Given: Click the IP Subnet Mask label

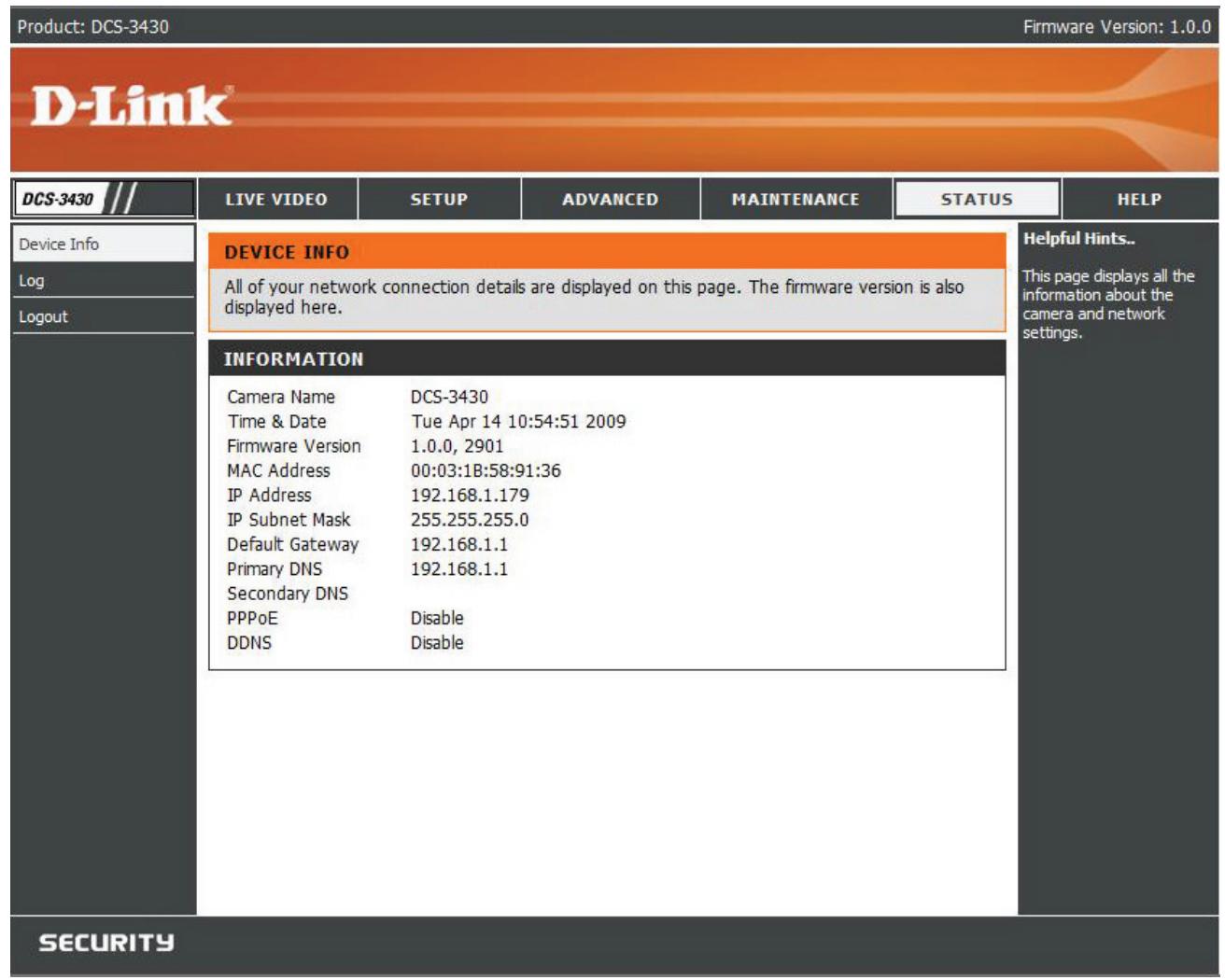Looking at the screenshot, I should 289,519.
